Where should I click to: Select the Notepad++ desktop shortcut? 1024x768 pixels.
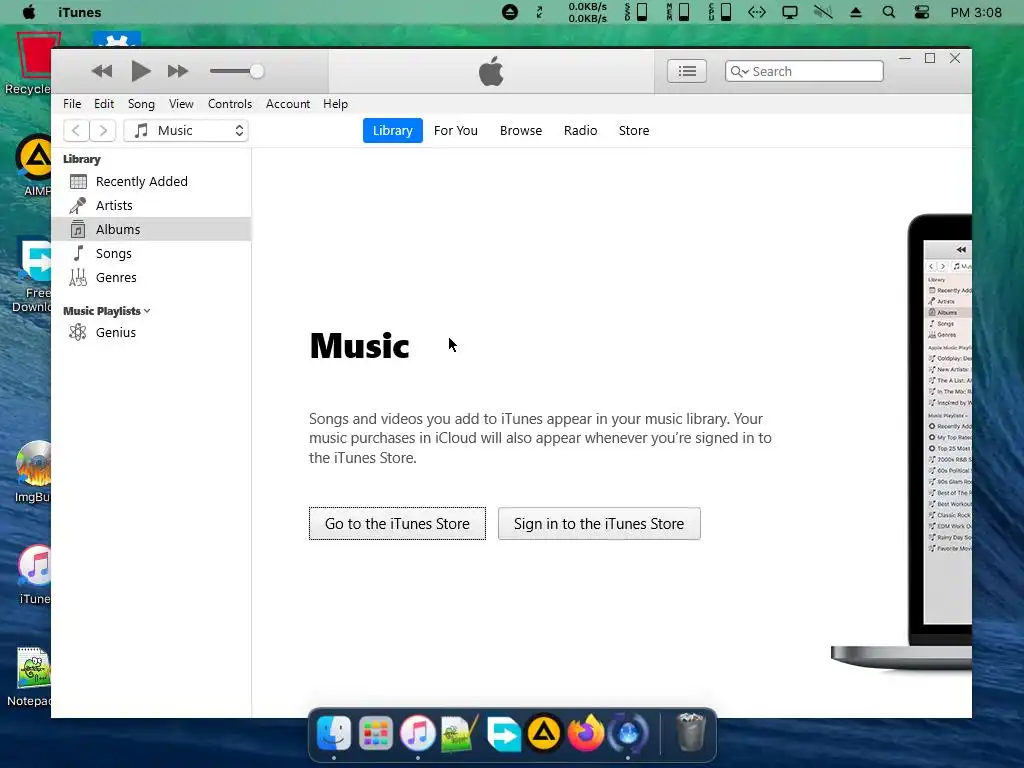29,677
